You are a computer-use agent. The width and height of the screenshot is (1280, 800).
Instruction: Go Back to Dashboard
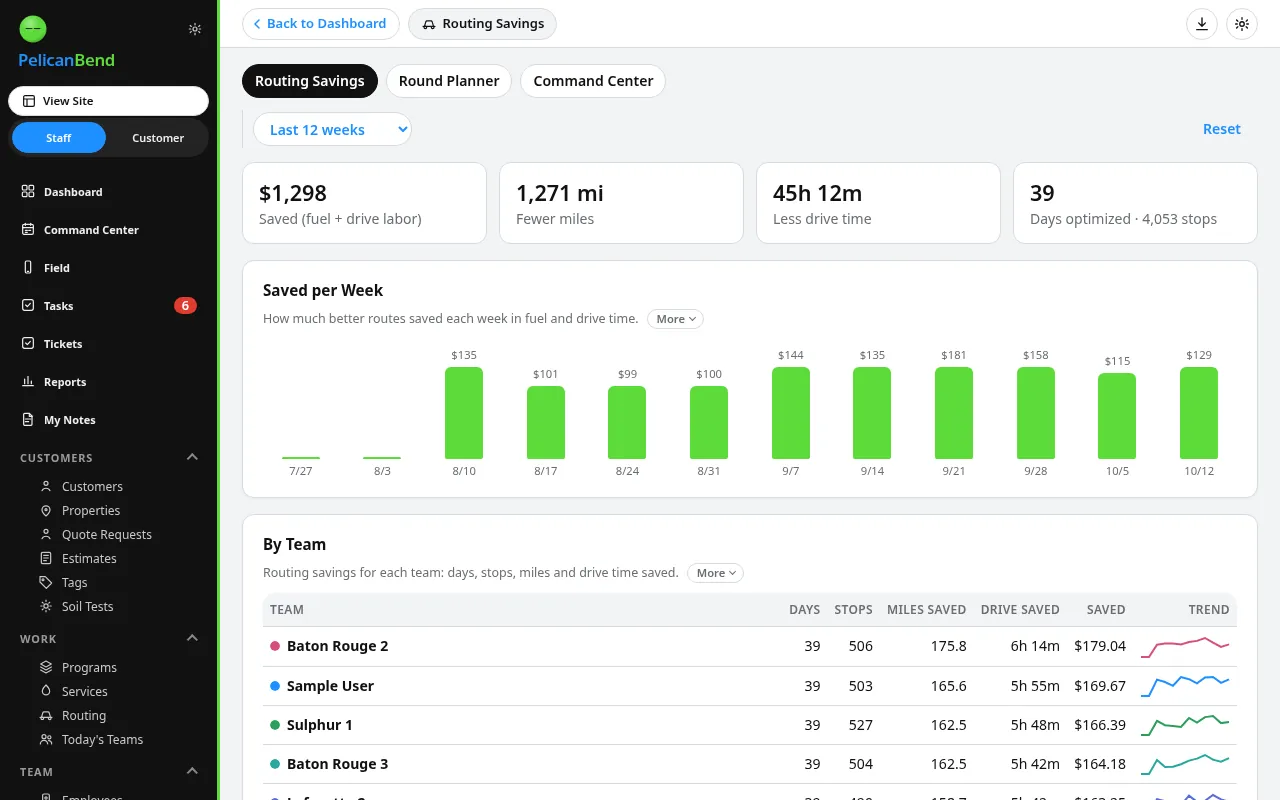click(320, 24)
